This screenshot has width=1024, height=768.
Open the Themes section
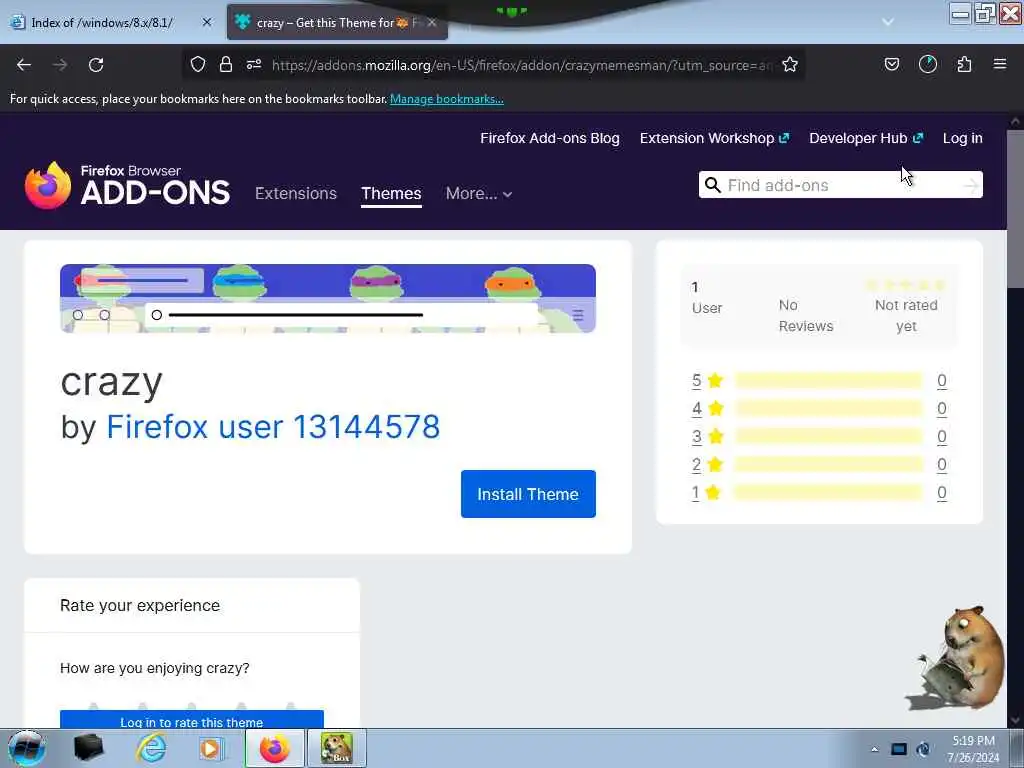[391, 193]
